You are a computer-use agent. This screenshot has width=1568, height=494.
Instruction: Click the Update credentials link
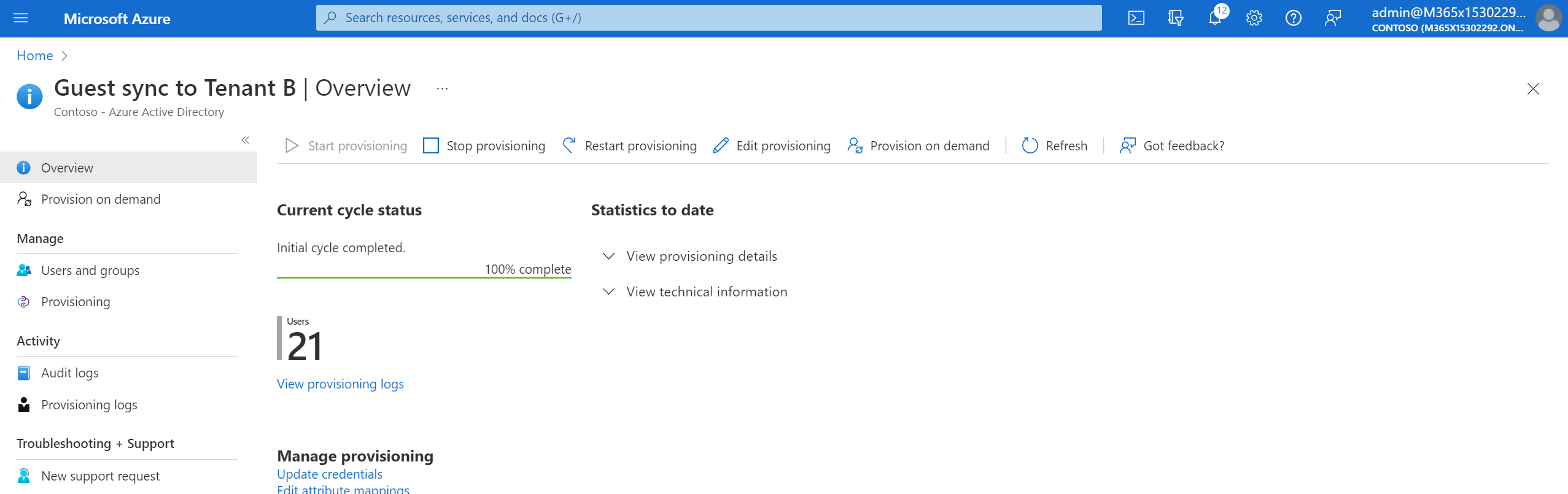point(330,474)
